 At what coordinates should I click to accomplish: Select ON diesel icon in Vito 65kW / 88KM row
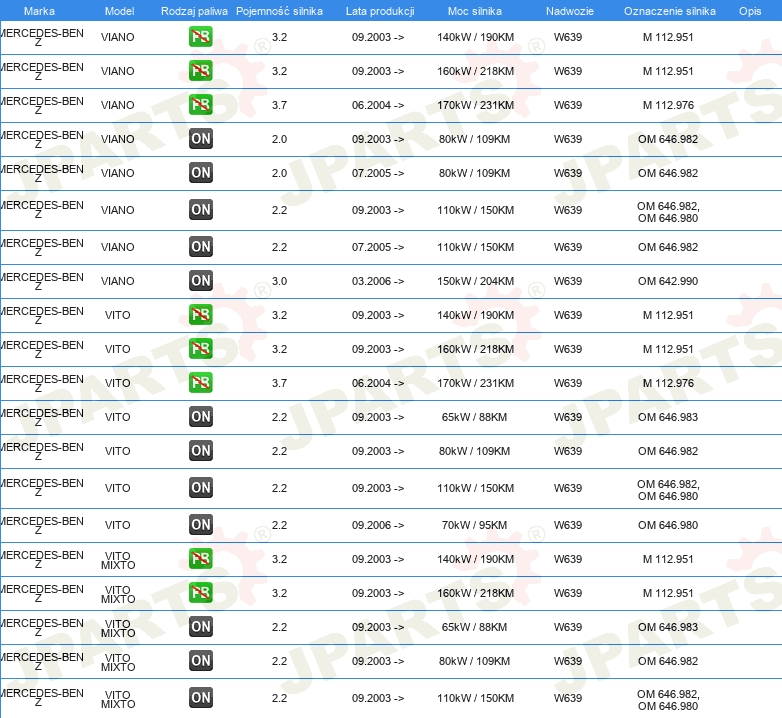[x=200, y=416]
